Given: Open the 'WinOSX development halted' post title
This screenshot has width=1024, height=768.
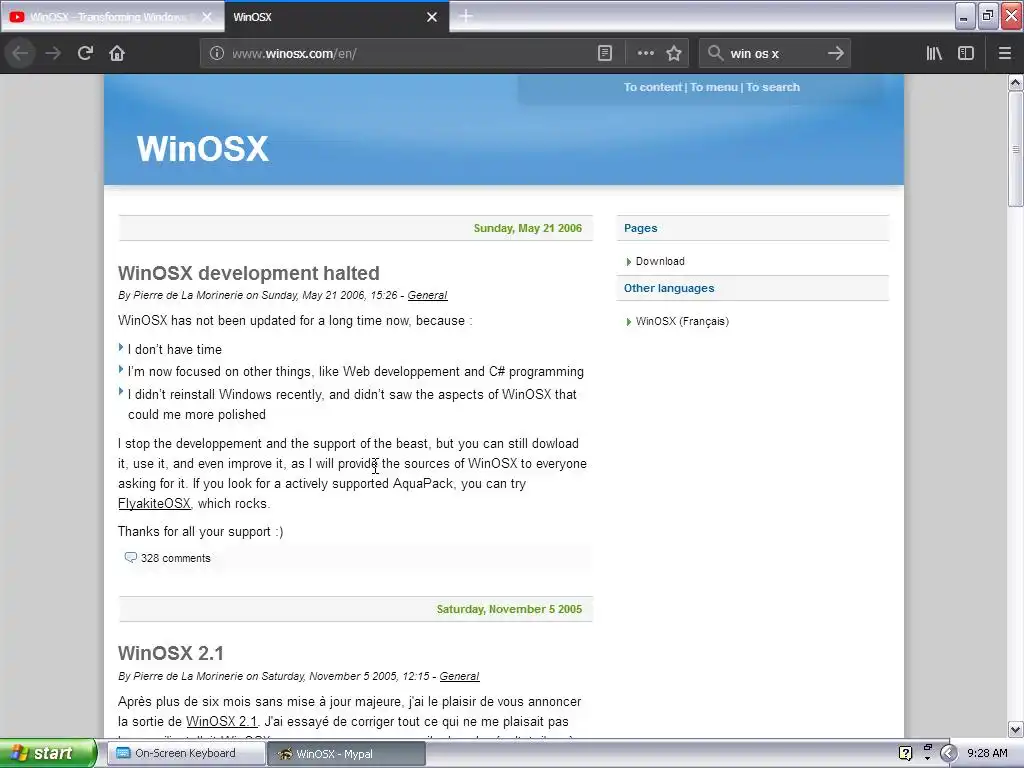Looking at the screenshot, I should coord(249,273).
